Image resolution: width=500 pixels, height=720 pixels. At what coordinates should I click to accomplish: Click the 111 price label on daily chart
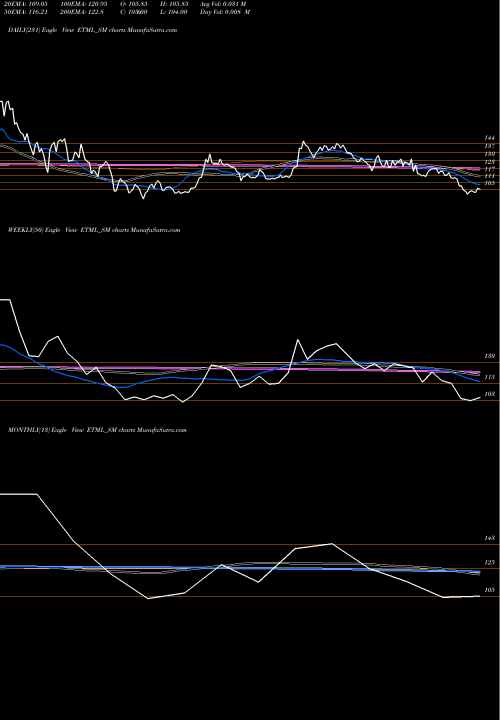489,176
